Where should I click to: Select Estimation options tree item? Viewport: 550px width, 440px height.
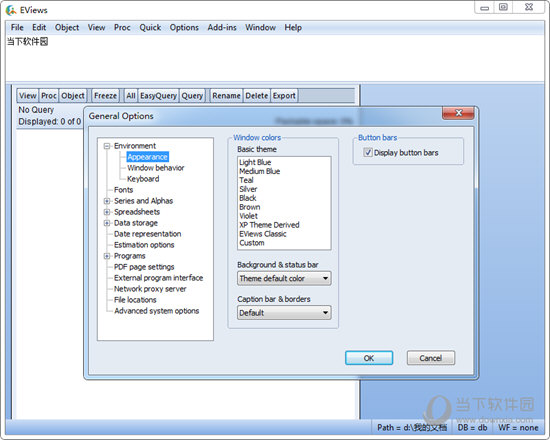click(x=144, y=245)
